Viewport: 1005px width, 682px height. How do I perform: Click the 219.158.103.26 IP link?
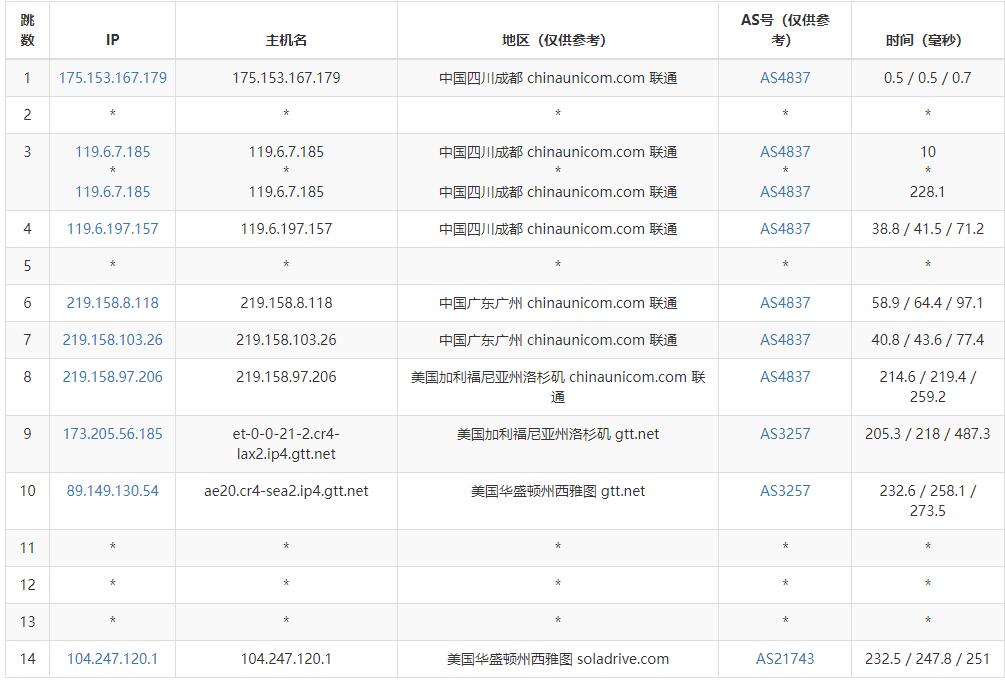click(113, 340)
